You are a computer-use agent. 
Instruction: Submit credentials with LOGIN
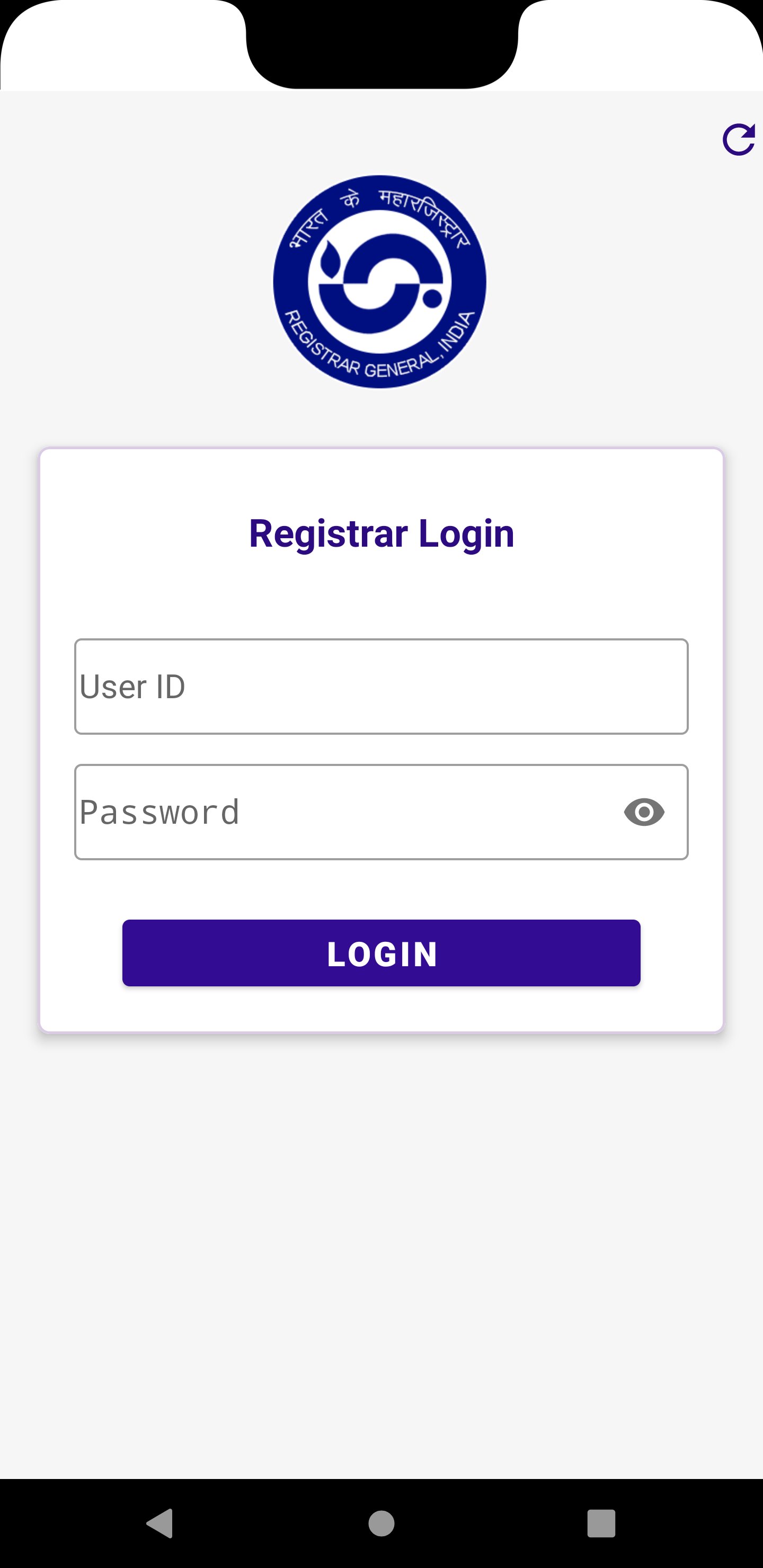coord(381,952)
